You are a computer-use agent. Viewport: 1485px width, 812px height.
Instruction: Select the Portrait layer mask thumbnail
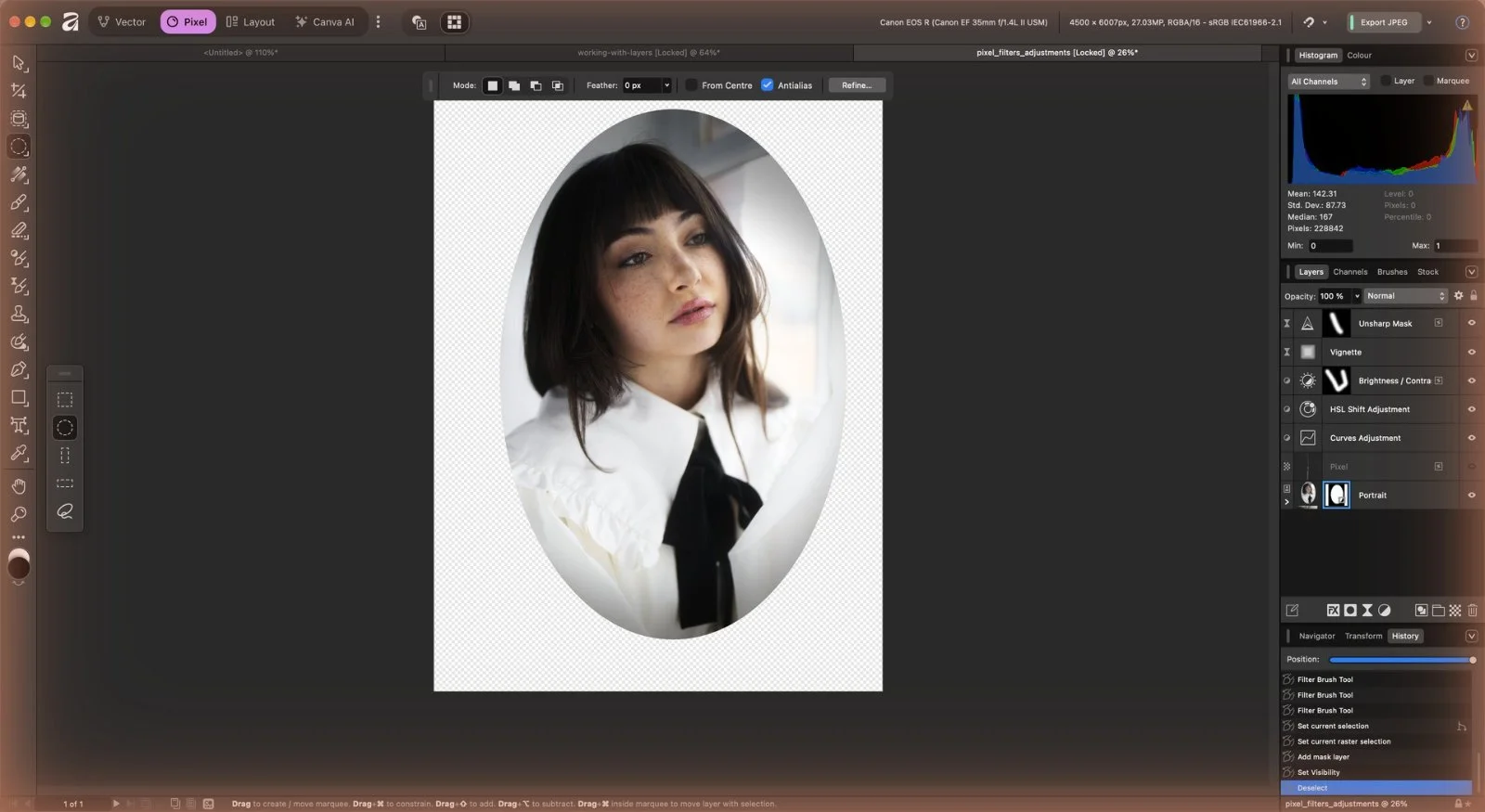[x=1336, y=495]
